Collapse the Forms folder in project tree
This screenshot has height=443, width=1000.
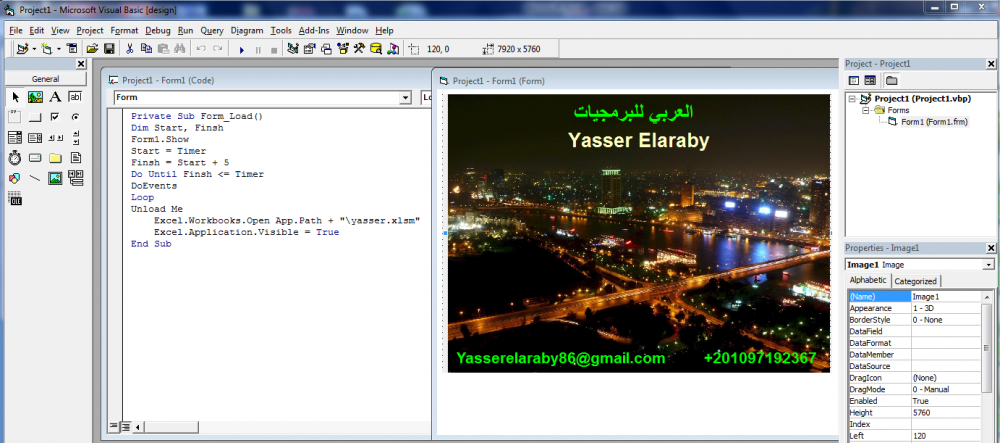[866, 111]
